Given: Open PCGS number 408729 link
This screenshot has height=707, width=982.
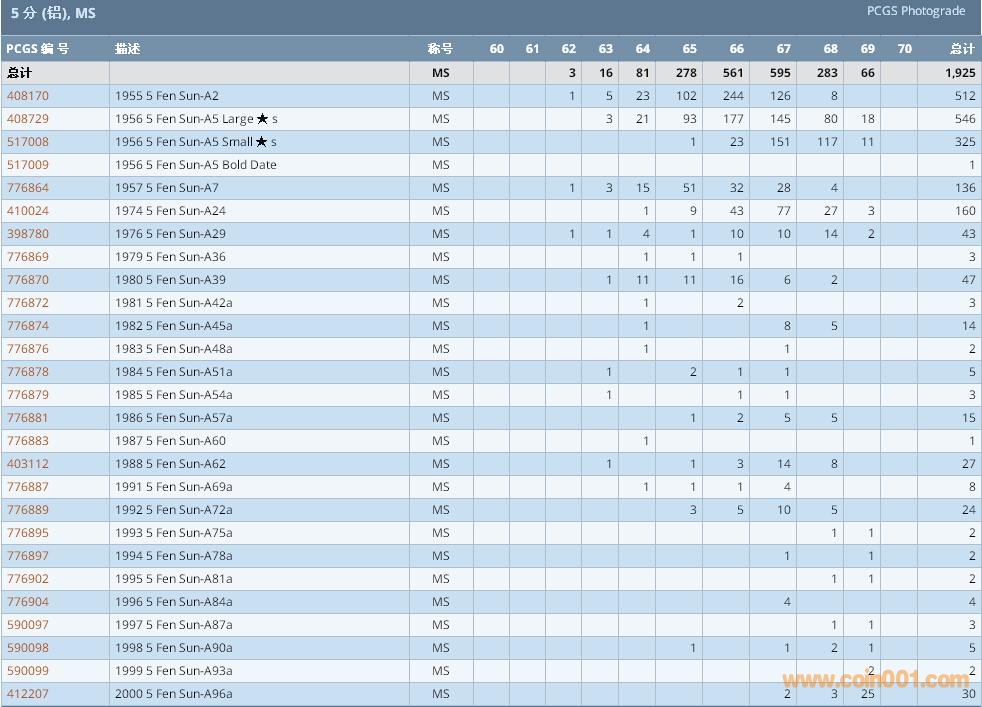Looking at the screenshot, I should point(28,119).
